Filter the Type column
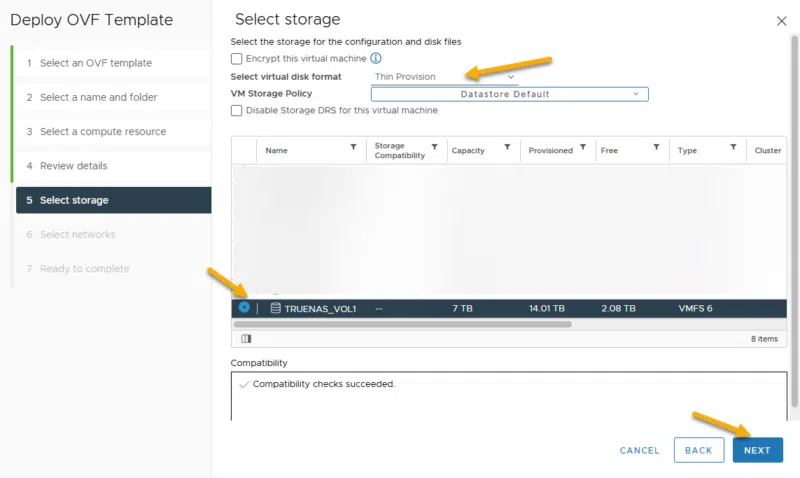 [734, 149]
